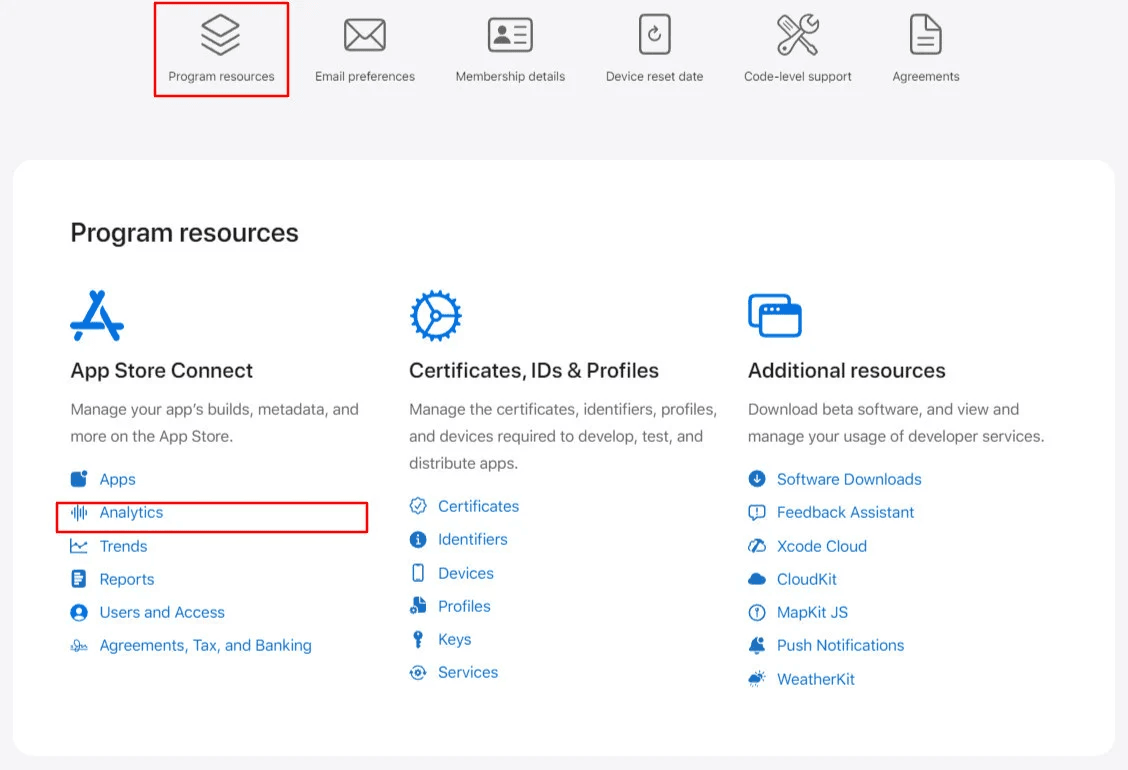The width and height of the screenshot is (1128, 770).
Task: Click the Program resources stack icon
Action: (x=220, y=35)
